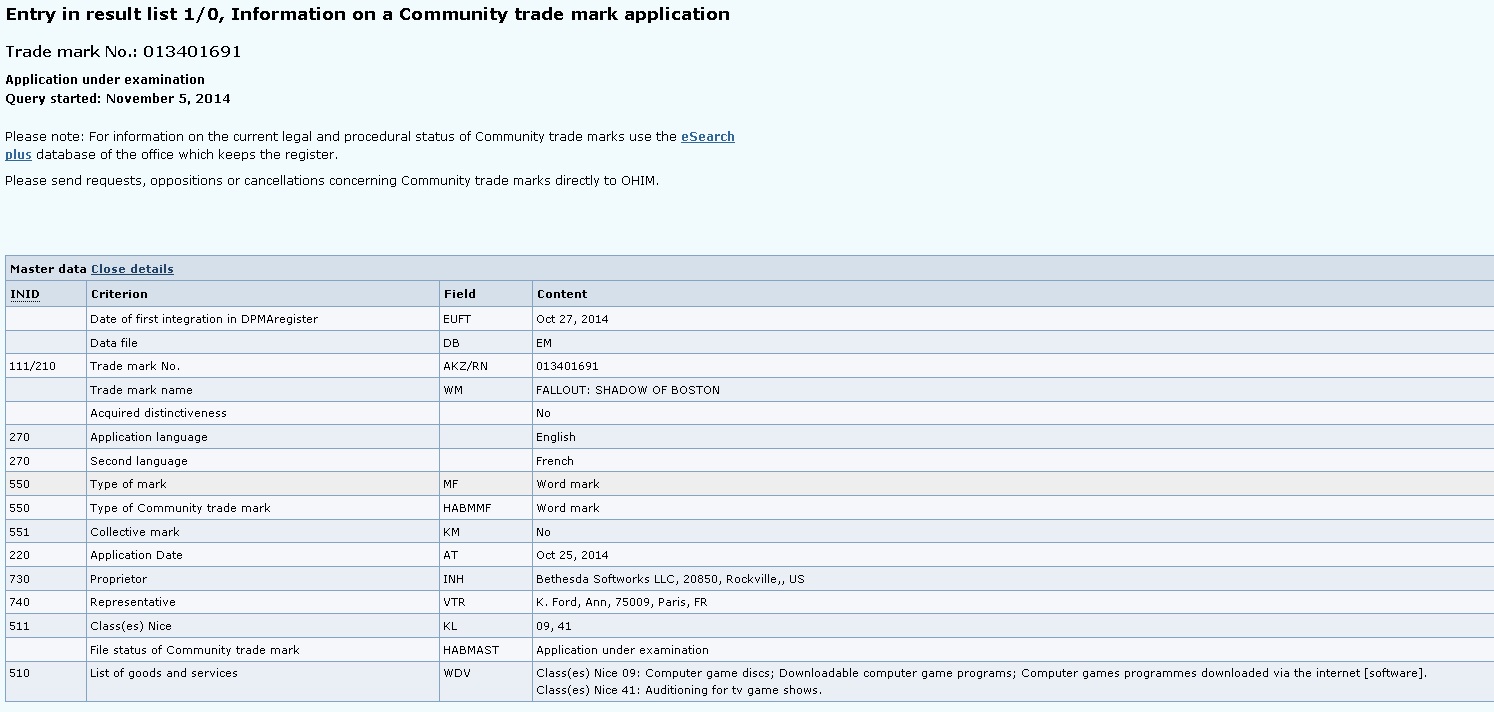1494x712 pixels.
Task: Click the Query started: November 5, 2014 line
Action: [118, 98]
